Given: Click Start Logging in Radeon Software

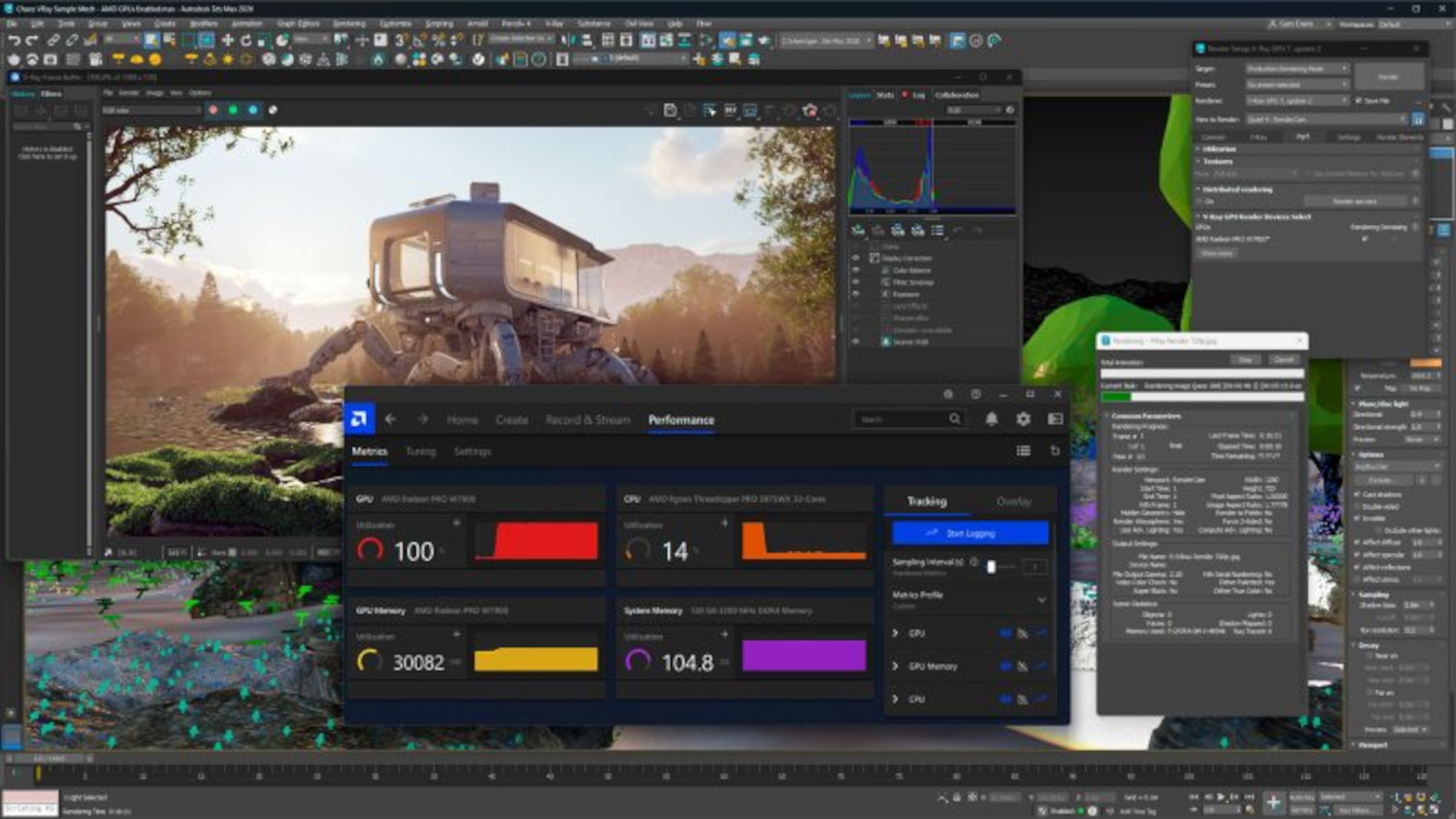Looking at the screenshot, I should tap(971, 532).
